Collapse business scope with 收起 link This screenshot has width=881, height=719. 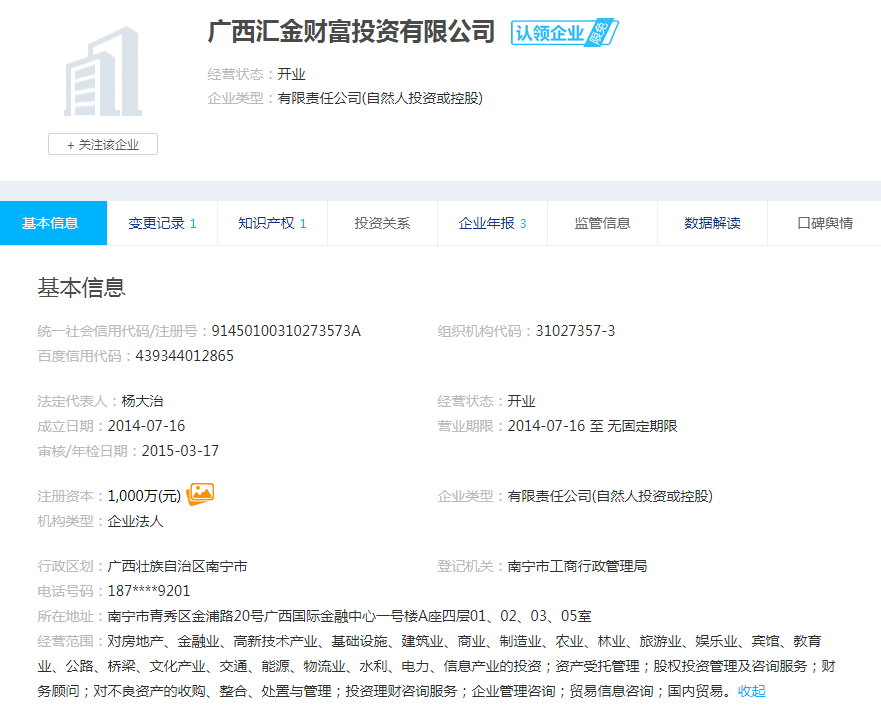752,691
